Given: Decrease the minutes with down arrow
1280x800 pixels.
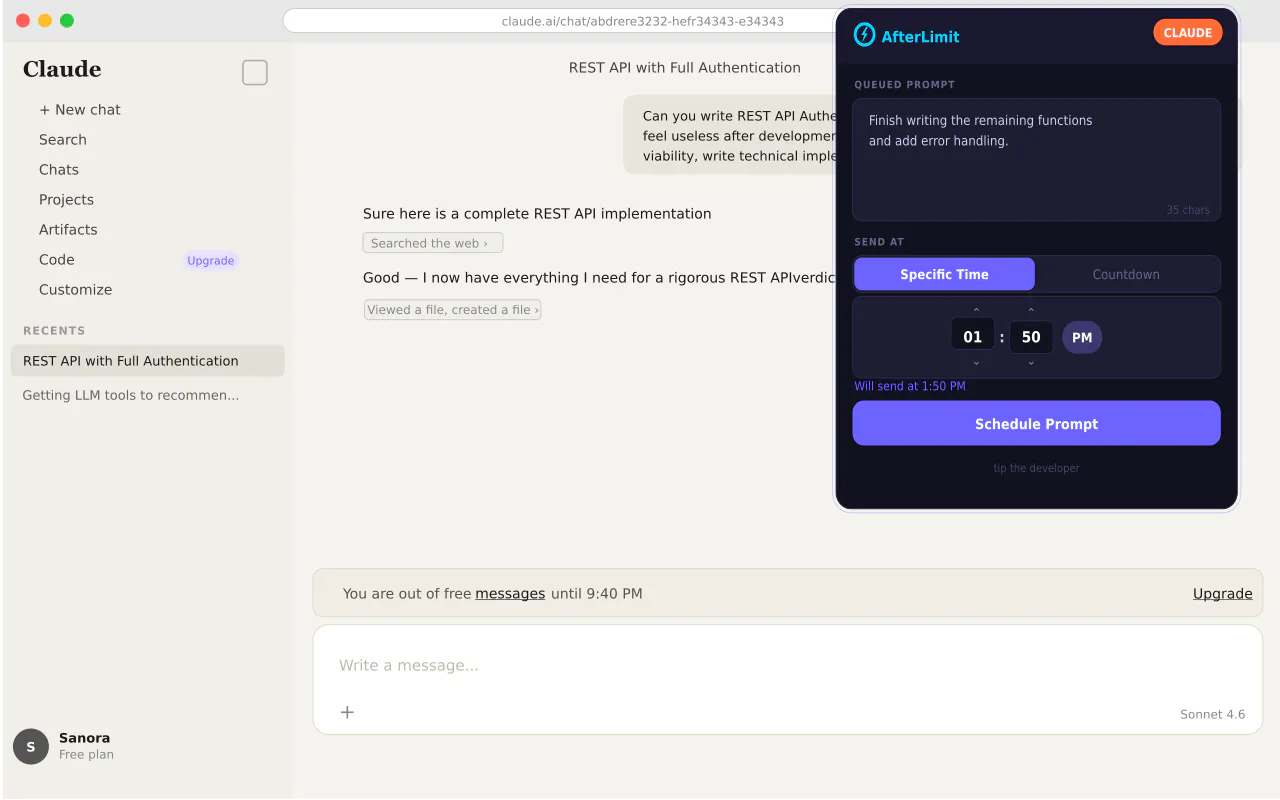Looking at the screenshot, I should (x=1031, y=363).
